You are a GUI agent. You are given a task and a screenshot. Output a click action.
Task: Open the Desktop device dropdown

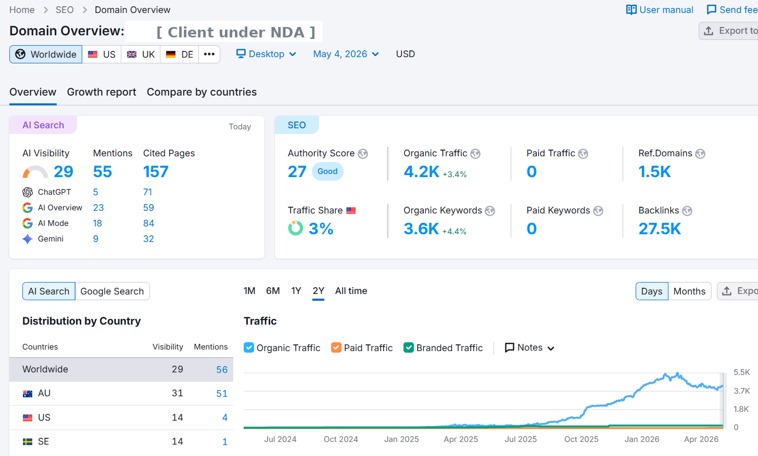(x=266, y=54)
